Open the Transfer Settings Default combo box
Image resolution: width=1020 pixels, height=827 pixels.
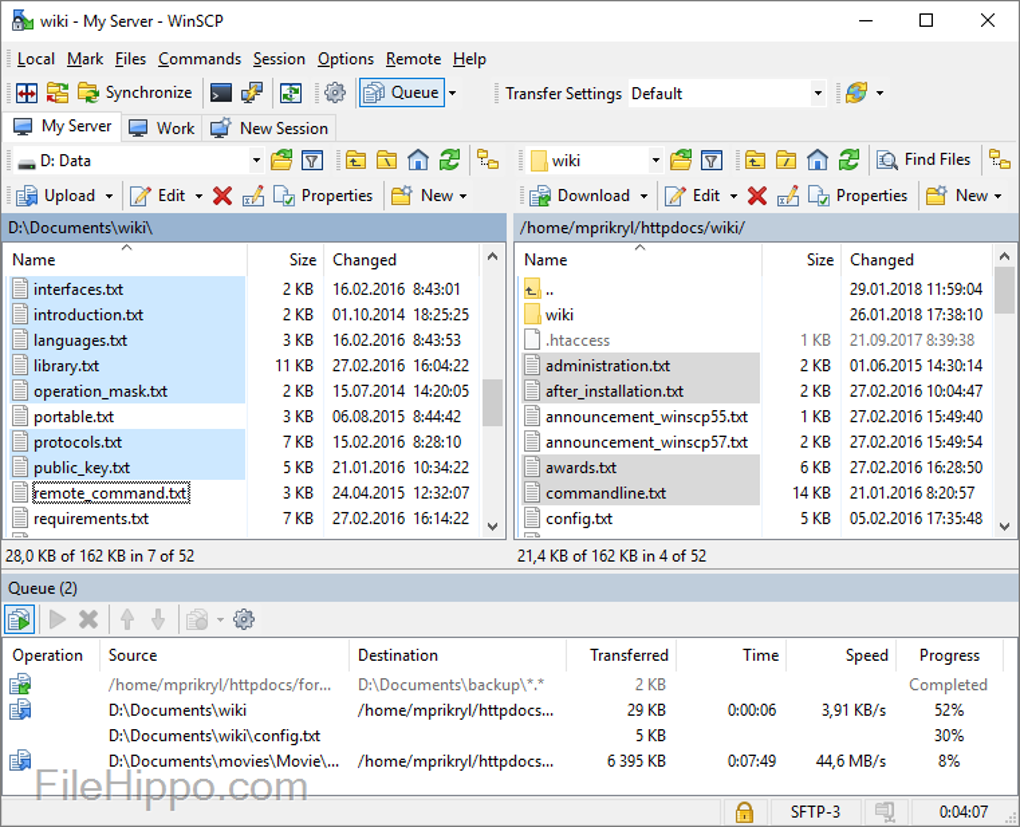click(x=727, y=94)
